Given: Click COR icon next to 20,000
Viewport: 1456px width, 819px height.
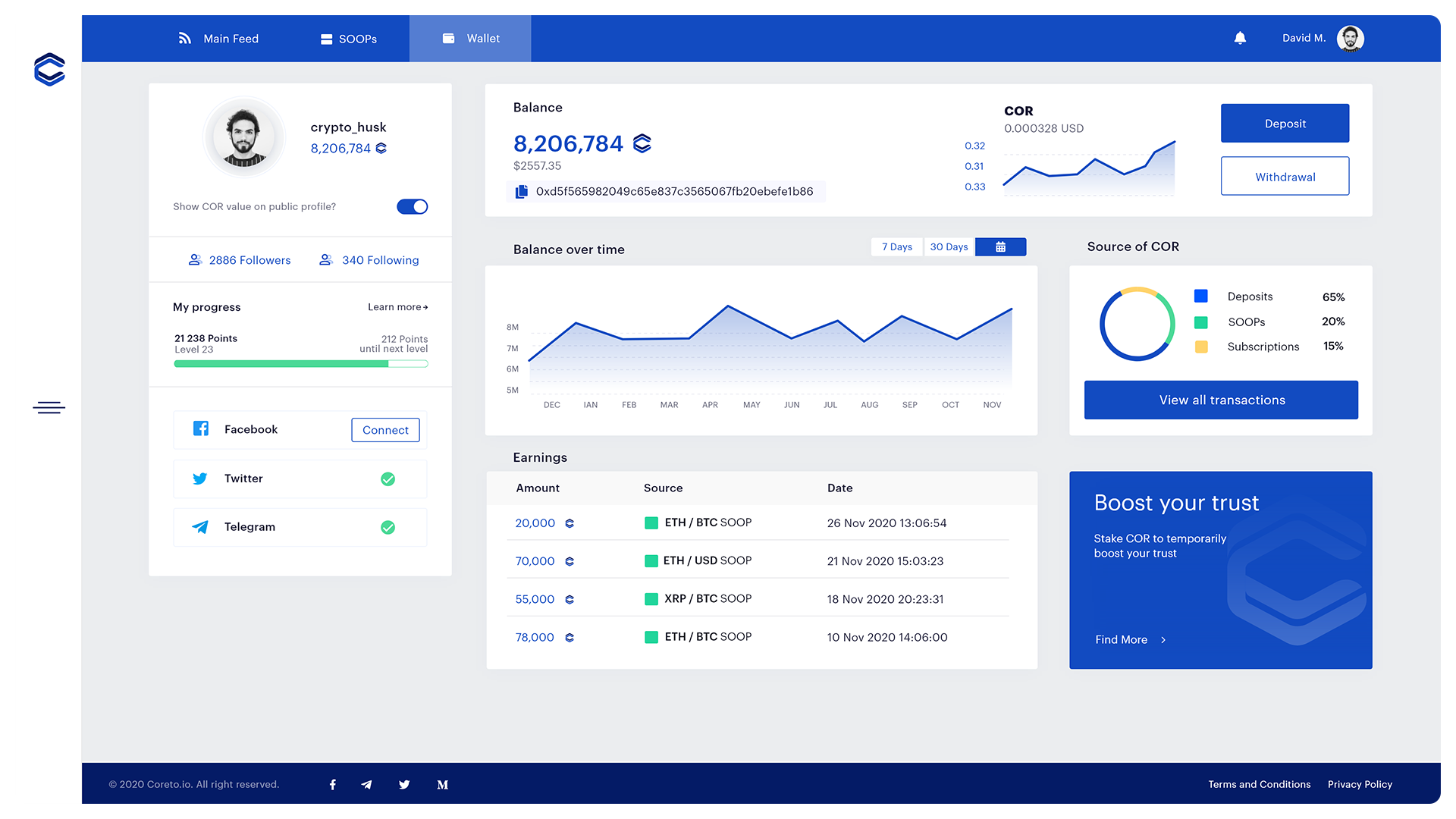Looking at the screenshot, I should point(570,523).
